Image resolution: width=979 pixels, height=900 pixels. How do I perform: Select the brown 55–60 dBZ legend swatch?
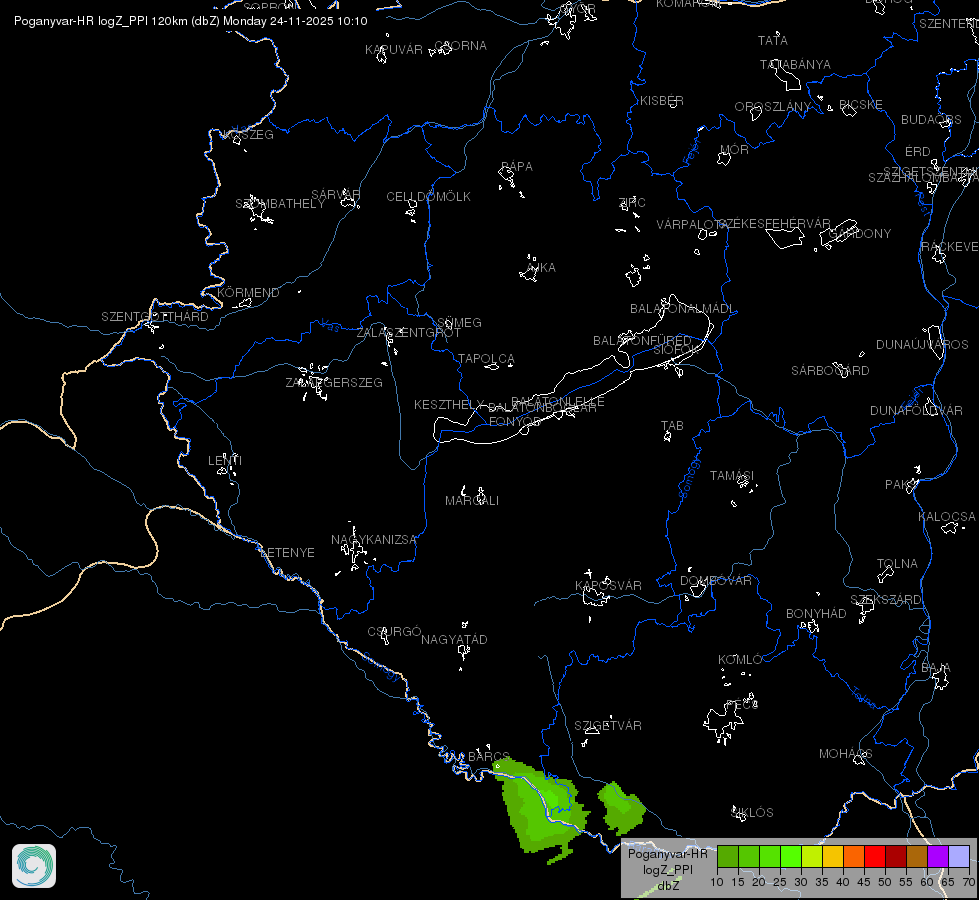pos(917,857)
